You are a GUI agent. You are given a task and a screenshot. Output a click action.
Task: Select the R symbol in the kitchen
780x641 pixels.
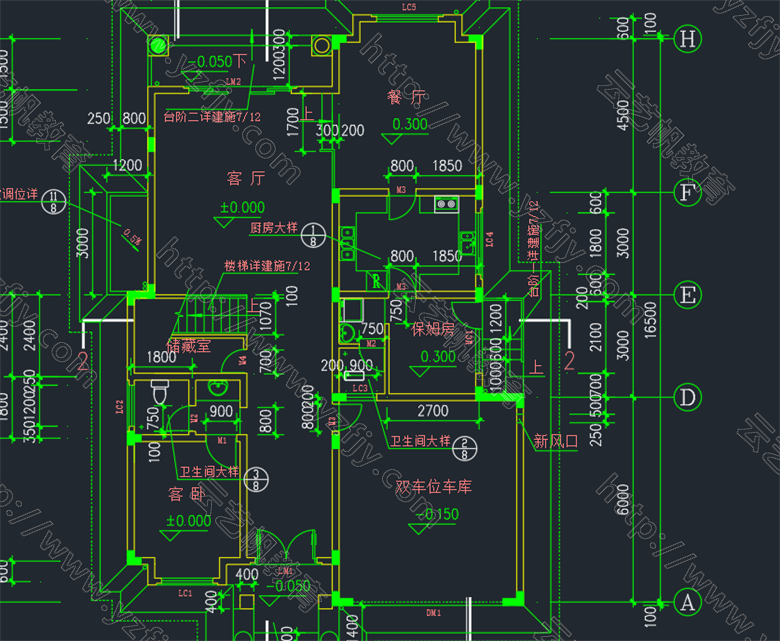pyautogui.click(x=377, y=281)
